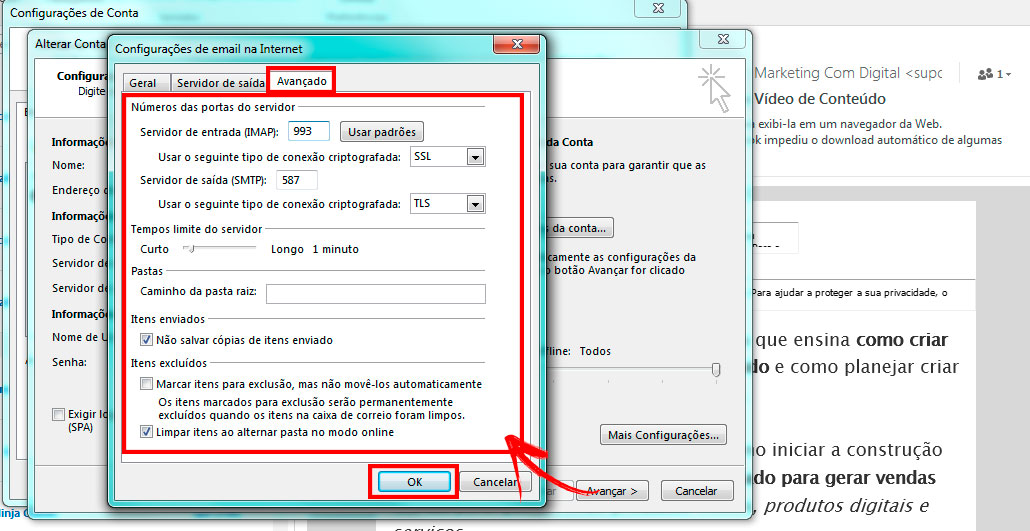Open Mais Configurações button

click(663, 435)
